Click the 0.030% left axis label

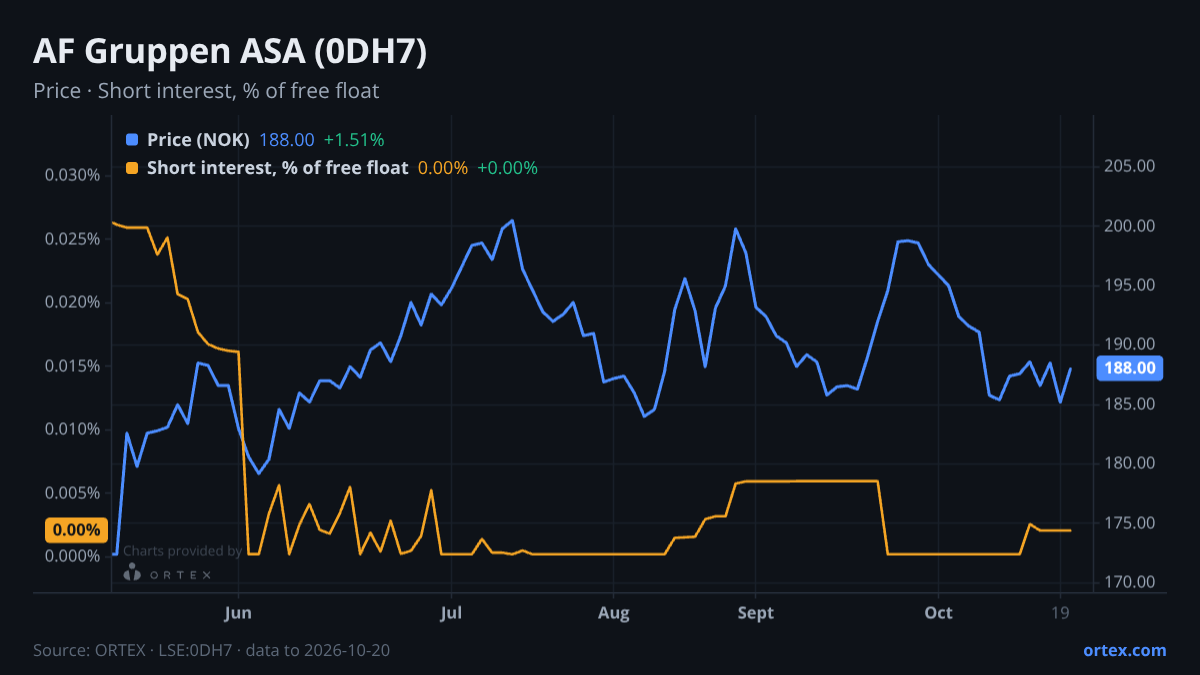[73, 175]
